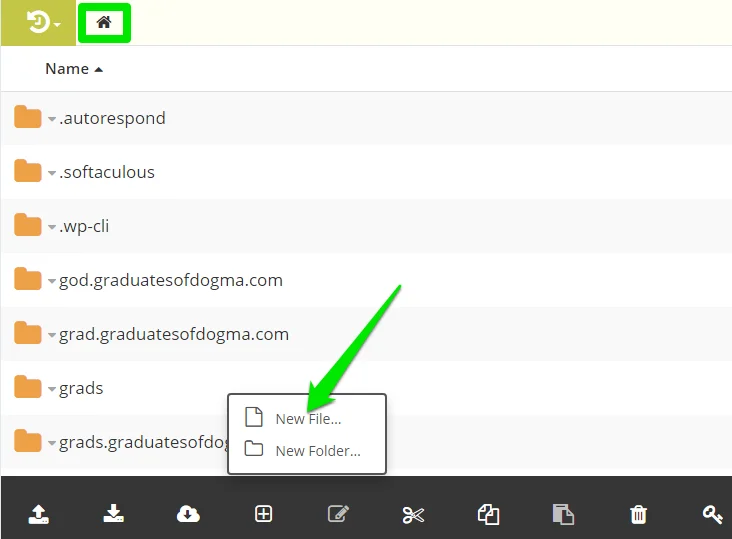
Task: Select the grads folder name
Action: [81, 389]
